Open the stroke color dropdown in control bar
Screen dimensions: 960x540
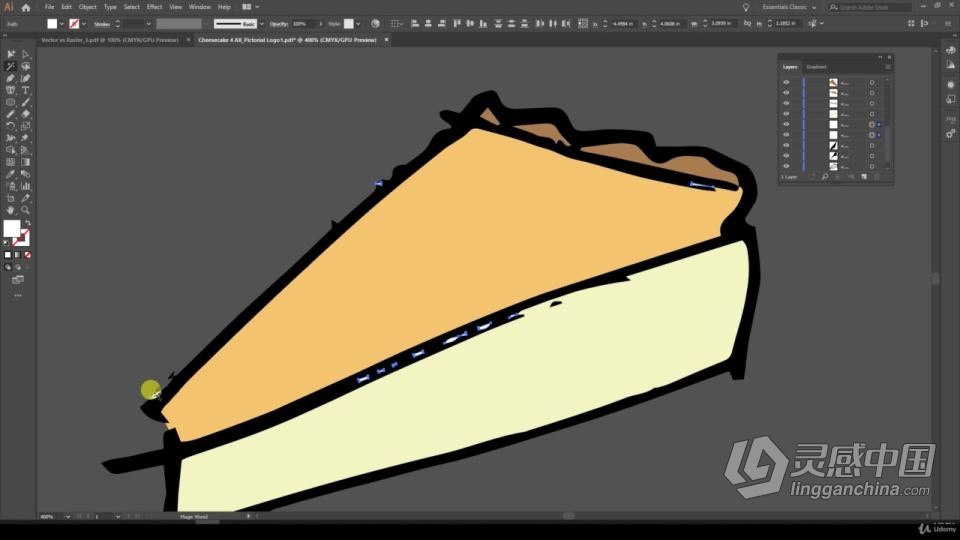click(x=84, y=24)
